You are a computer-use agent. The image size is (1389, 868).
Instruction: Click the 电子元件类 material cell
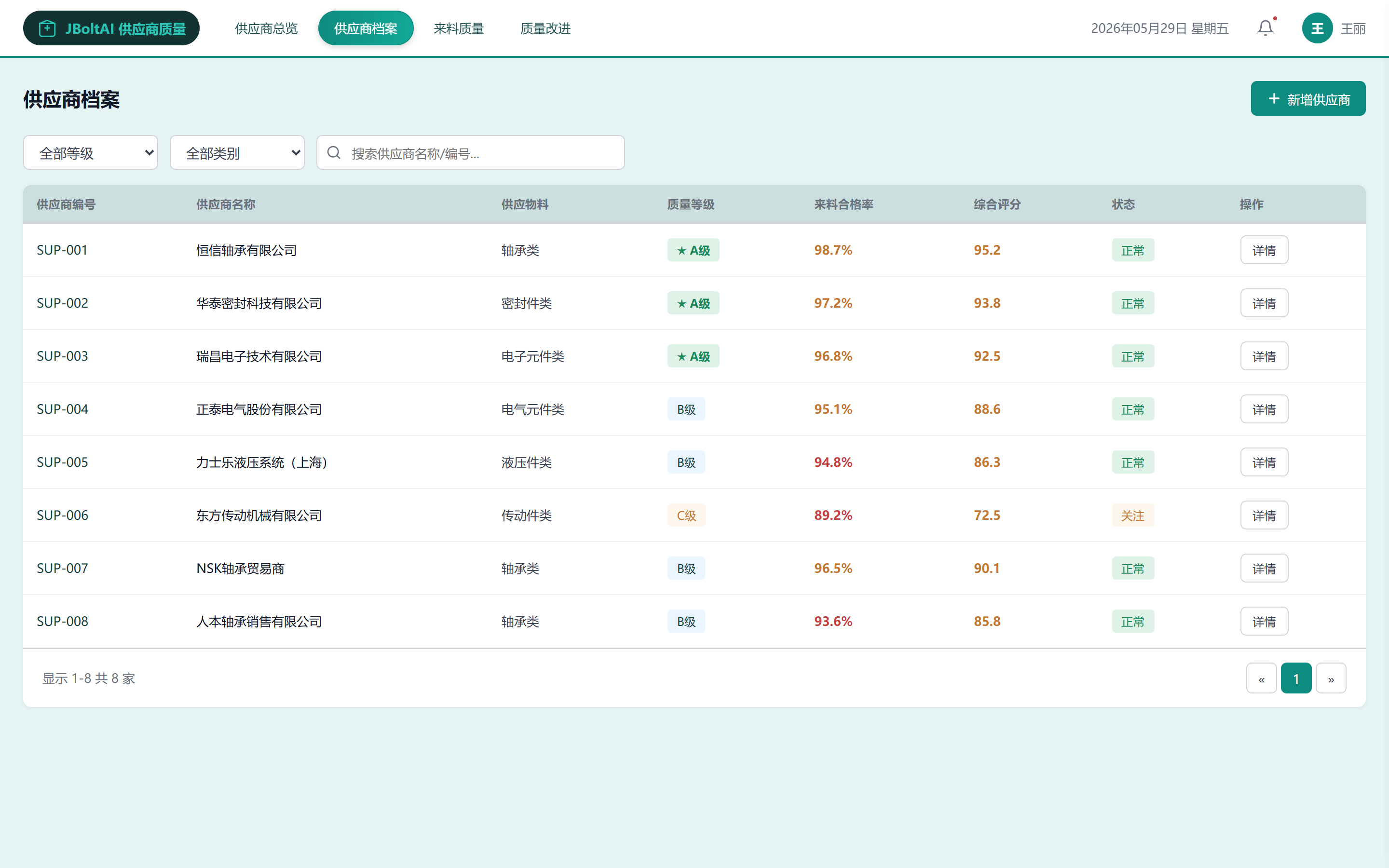click(x=532, y=356)
